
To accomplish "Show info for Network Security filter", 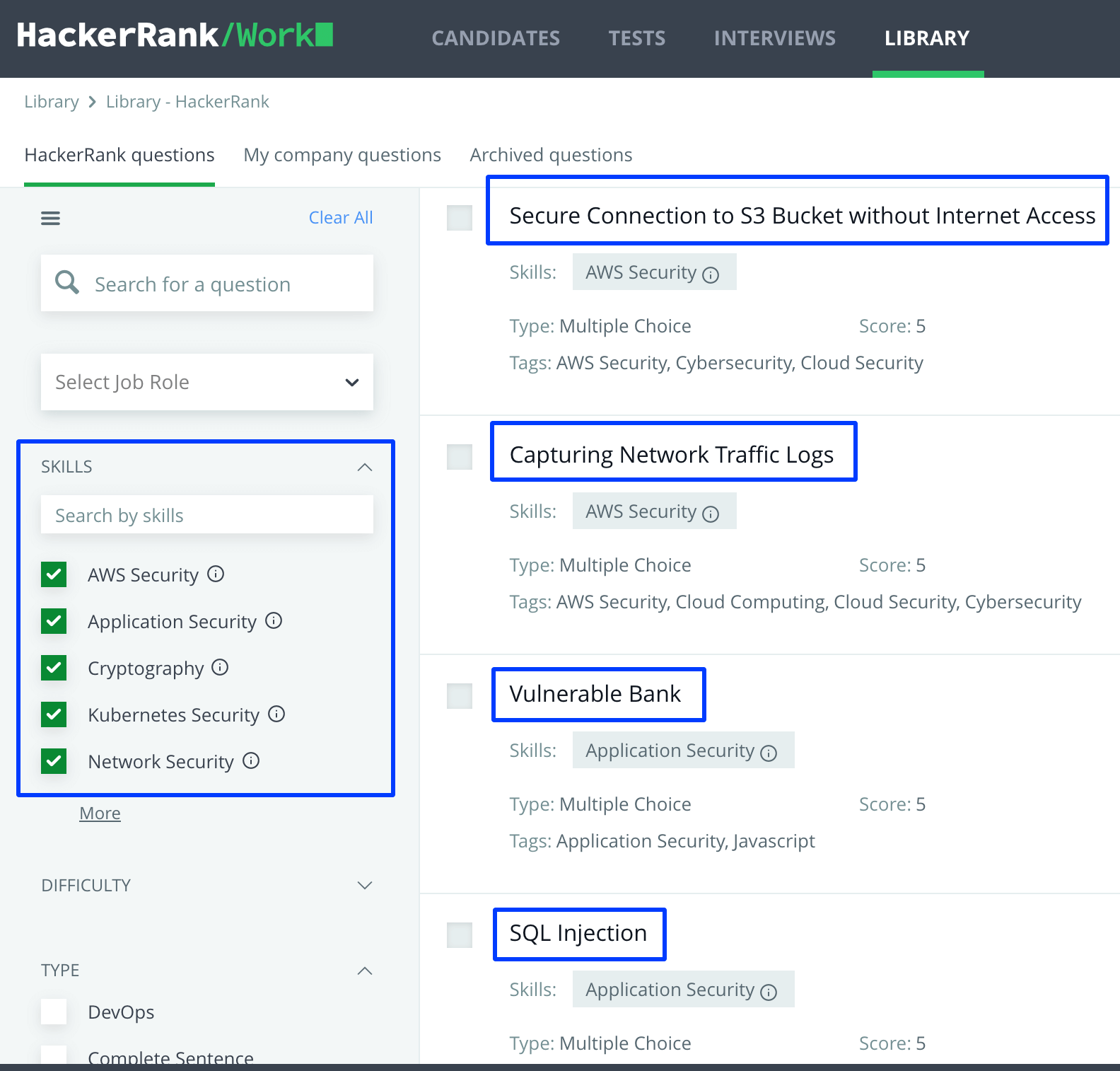I will pos(251,760).
